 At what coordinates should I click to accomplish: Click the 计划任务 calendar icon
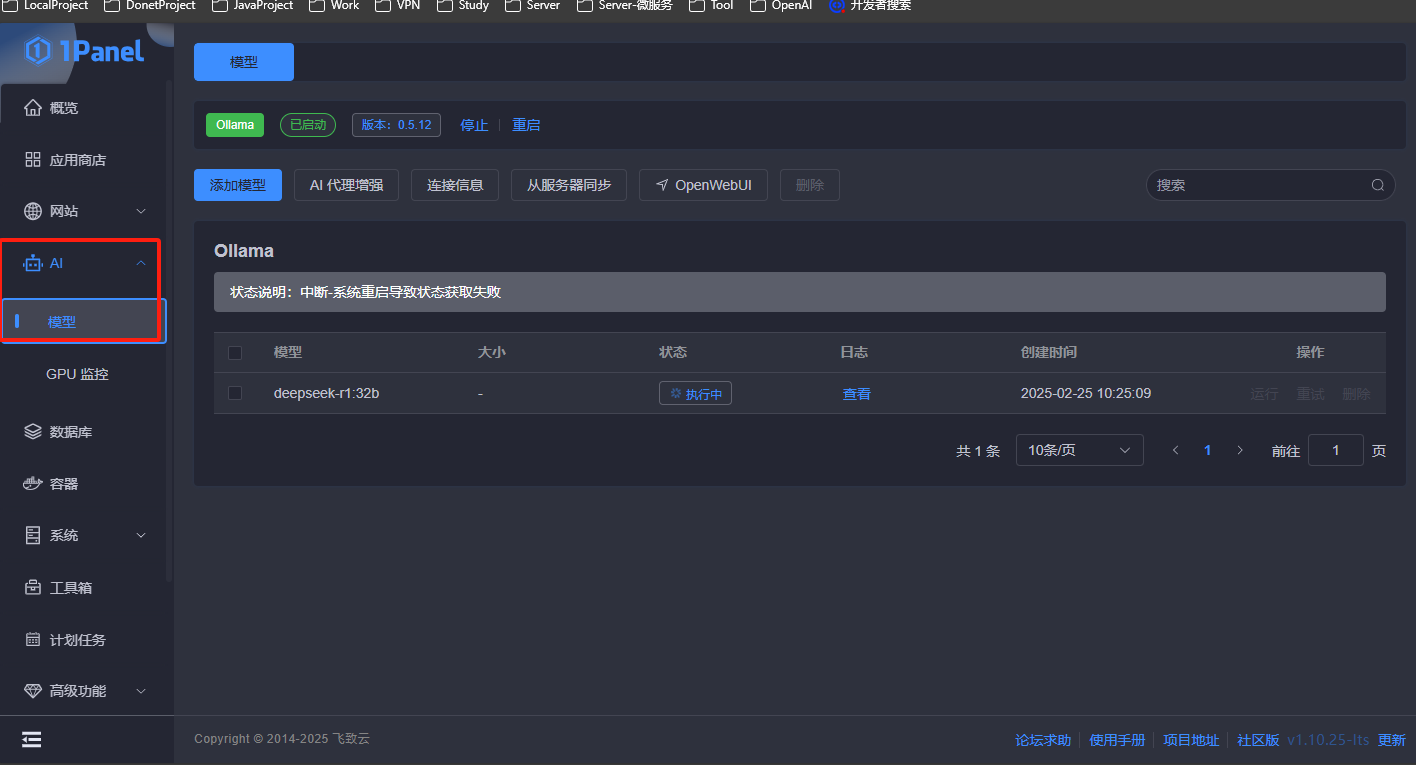[x=33, y=640]
